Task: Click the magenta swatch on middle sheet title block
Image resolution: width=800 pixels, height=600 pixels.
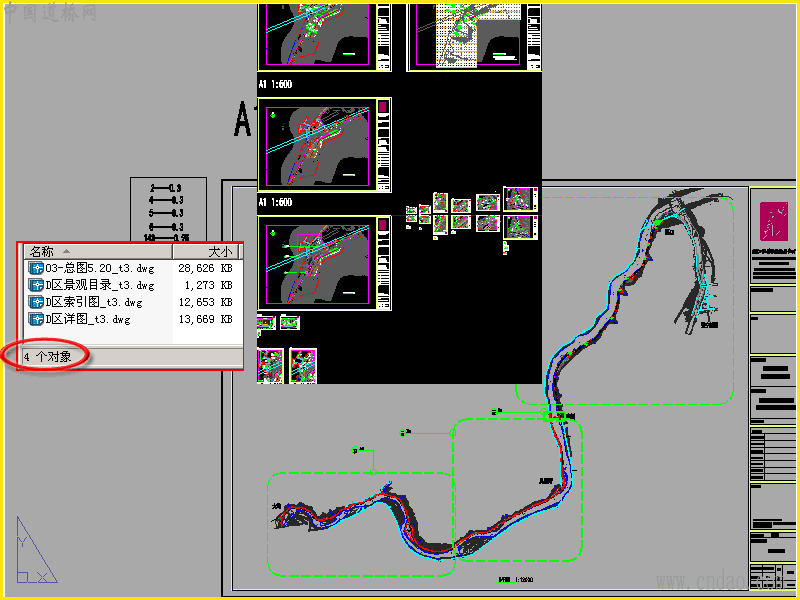Action: pos(383,106)
